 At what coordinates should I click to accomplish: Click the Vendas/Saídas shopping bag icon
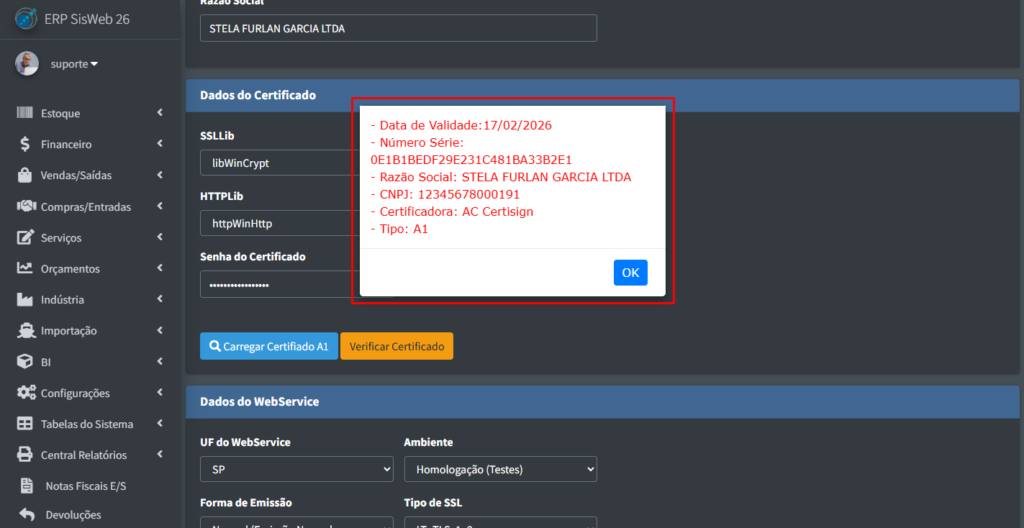(x=24, y=176)
